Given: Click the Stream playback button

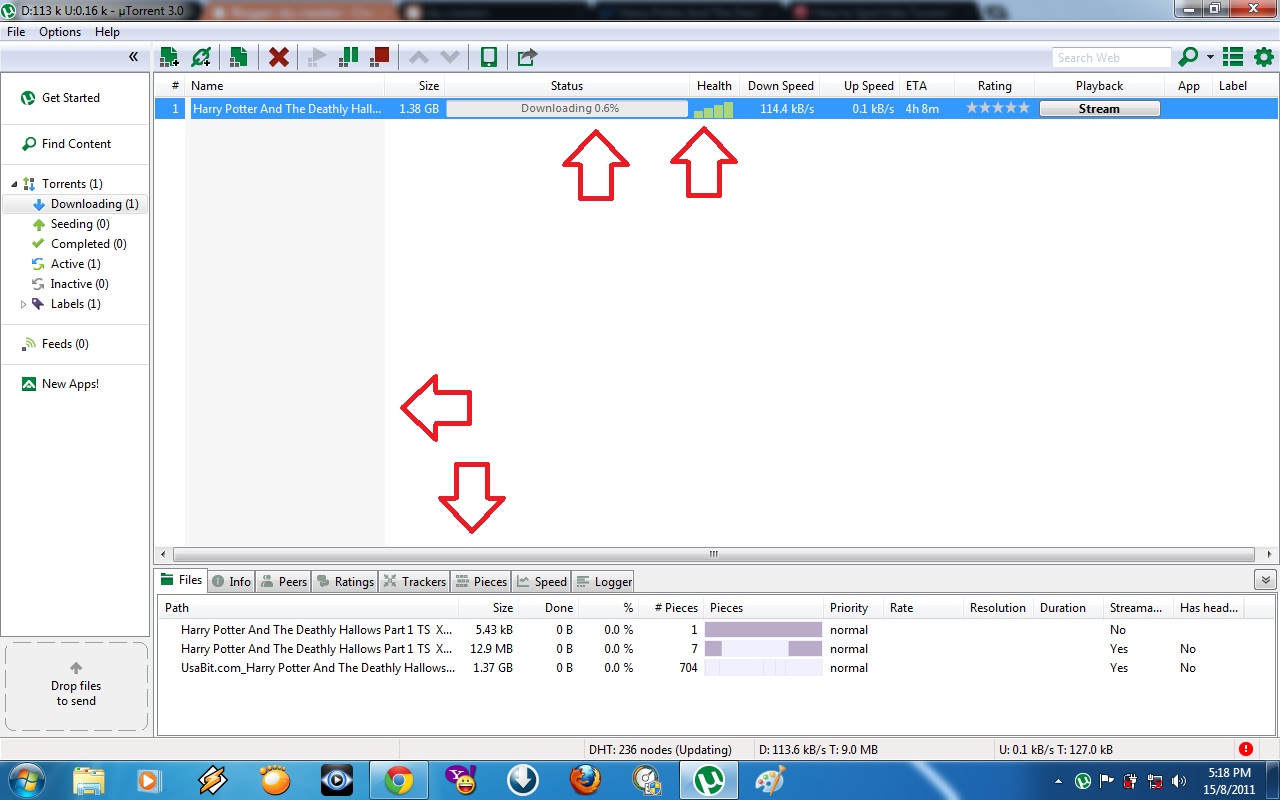Looking at the screenshot, I should (x=1099, y=109).
